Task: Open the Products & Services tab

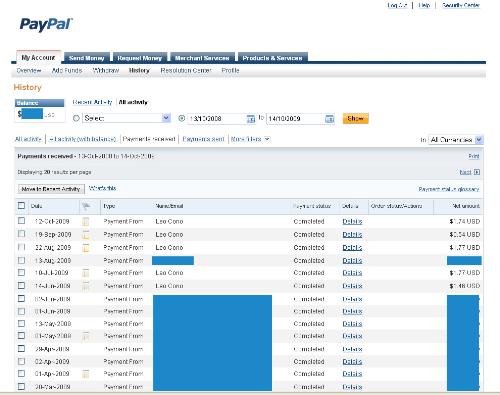Action: (x=272, y=58)
